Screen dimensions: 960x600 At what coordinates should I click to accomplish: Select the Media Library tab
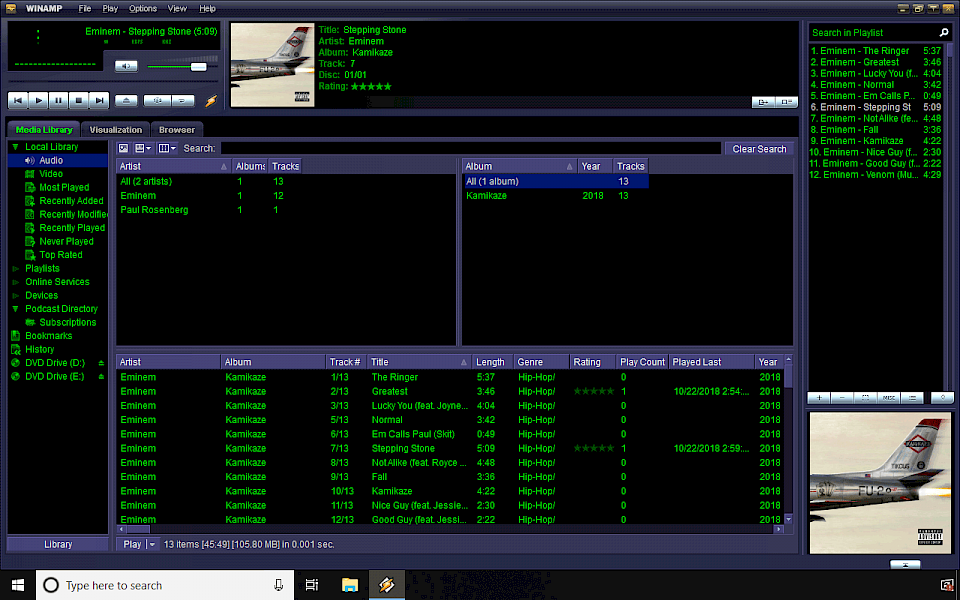[x=44, y=130]
